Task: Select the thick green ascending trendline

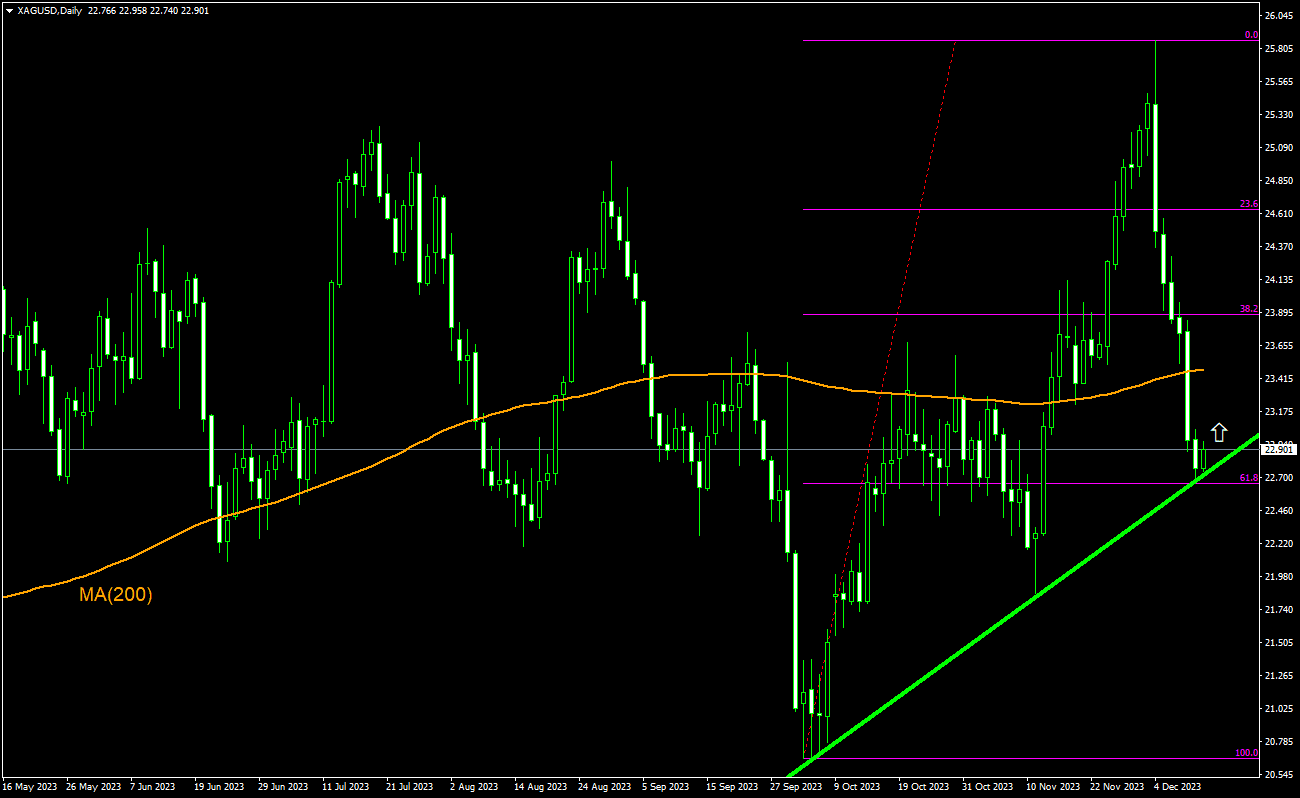Action: 1000,620
